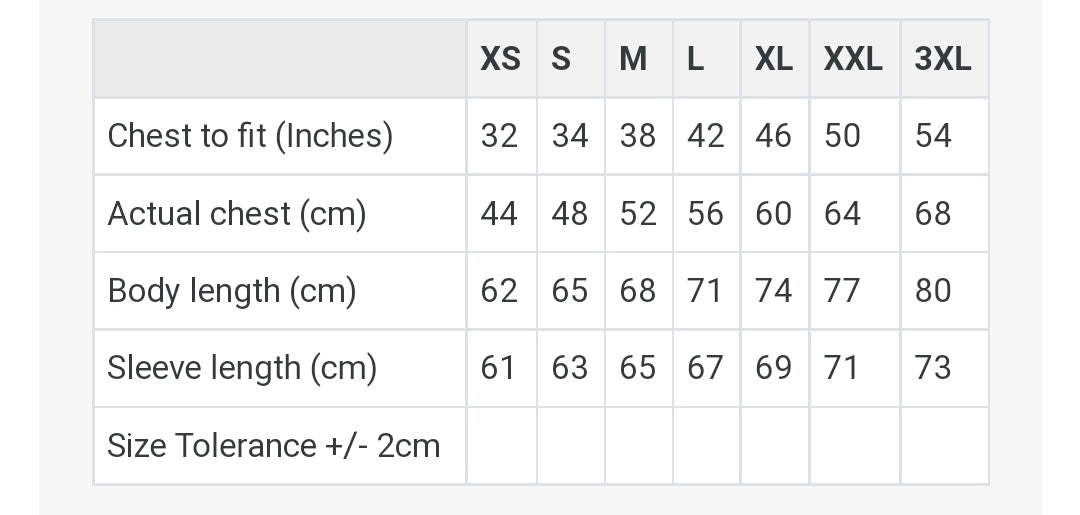Select the Body length (cm) label

tap(231, 291)
